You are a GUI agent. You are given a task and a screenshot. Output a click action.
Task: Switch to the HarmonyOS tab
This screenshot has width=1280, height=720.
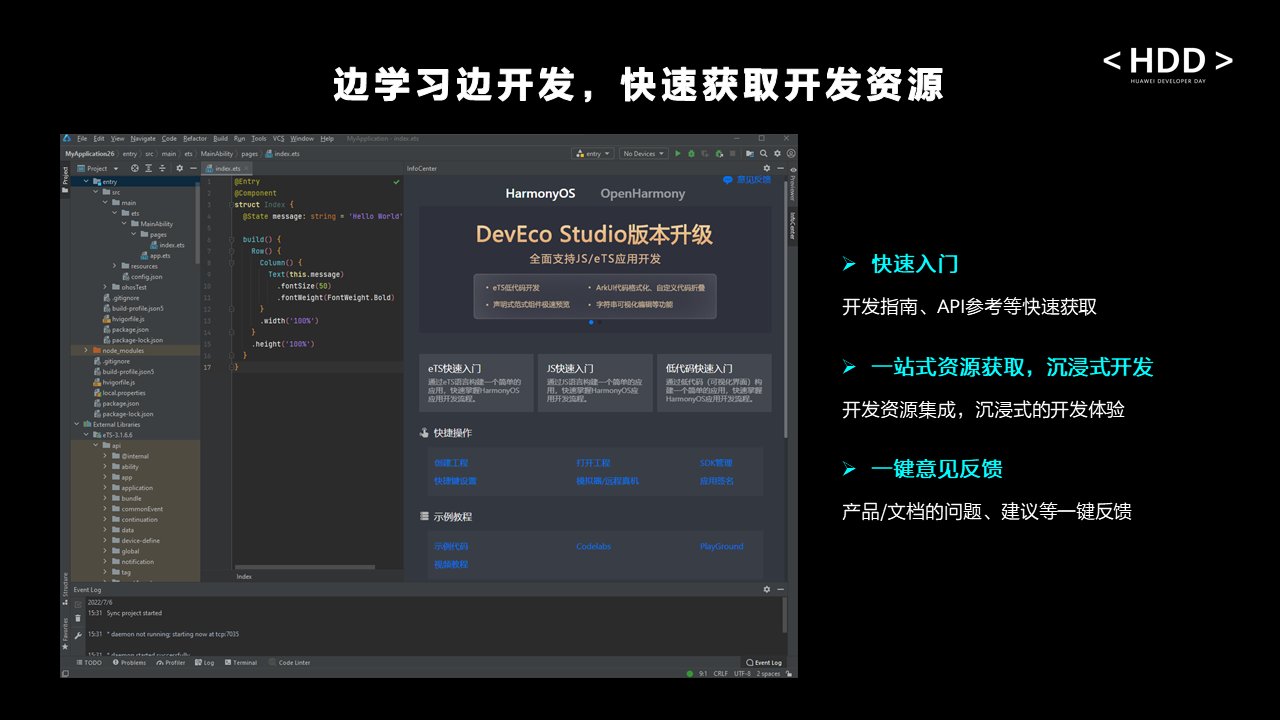(x=540, y=193)
